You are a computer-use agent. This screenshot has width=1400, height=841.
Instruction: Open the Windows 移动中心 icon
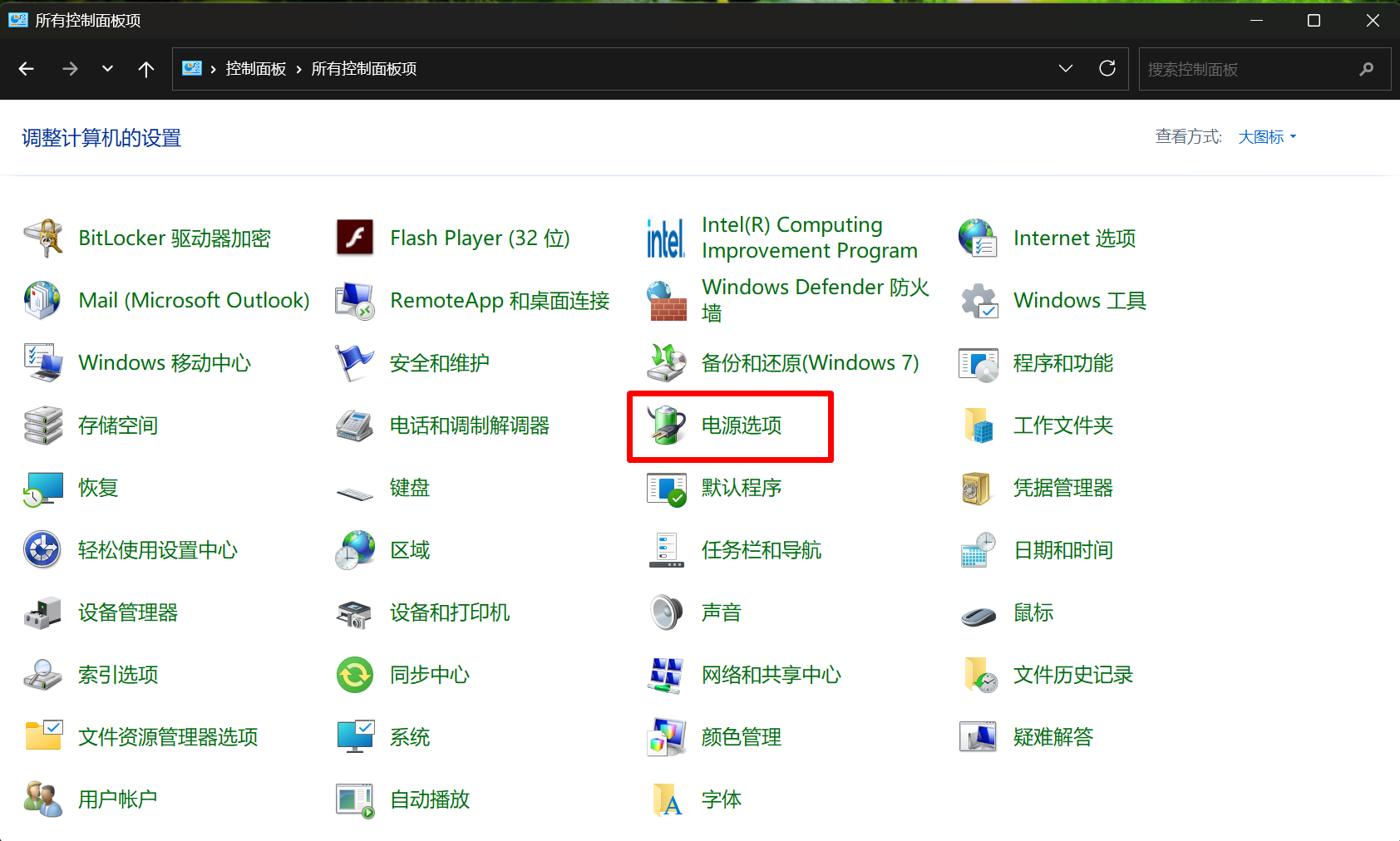pyautogui.click(x=43, y=363)
